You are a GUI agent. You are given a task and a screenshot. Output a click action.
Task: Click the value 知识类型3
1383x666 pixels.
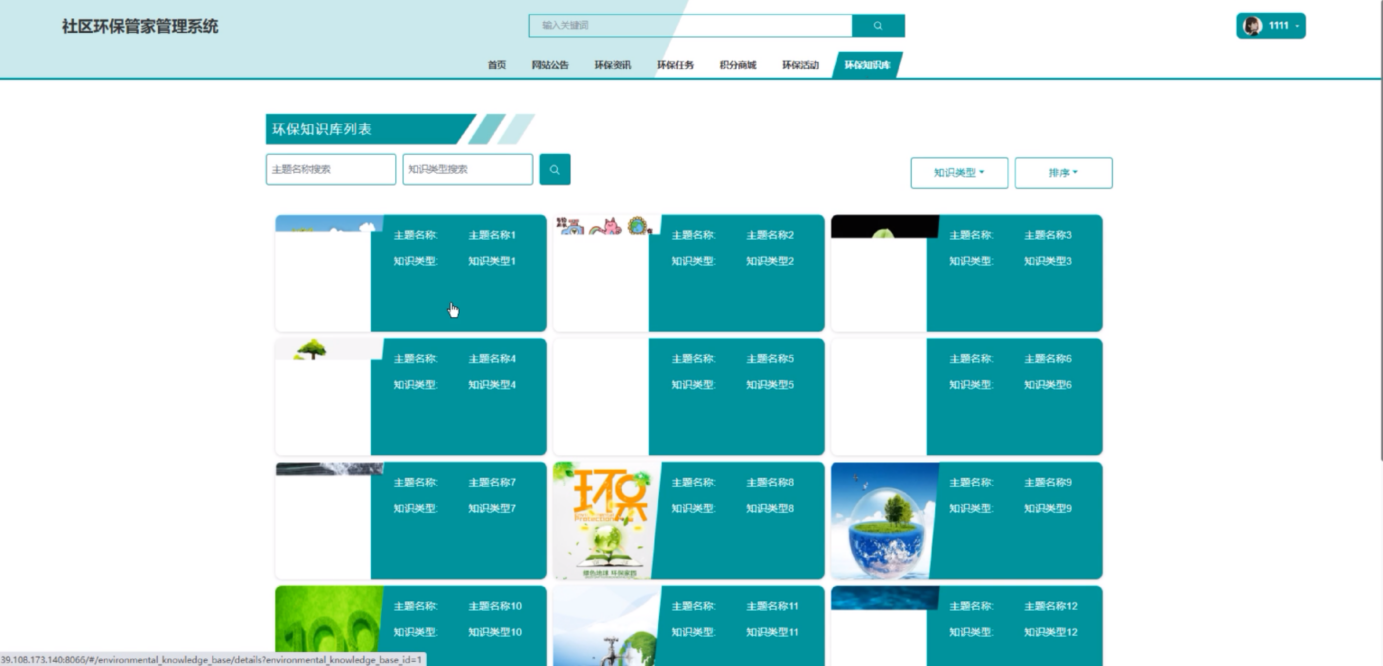(x=1048, y=262)
